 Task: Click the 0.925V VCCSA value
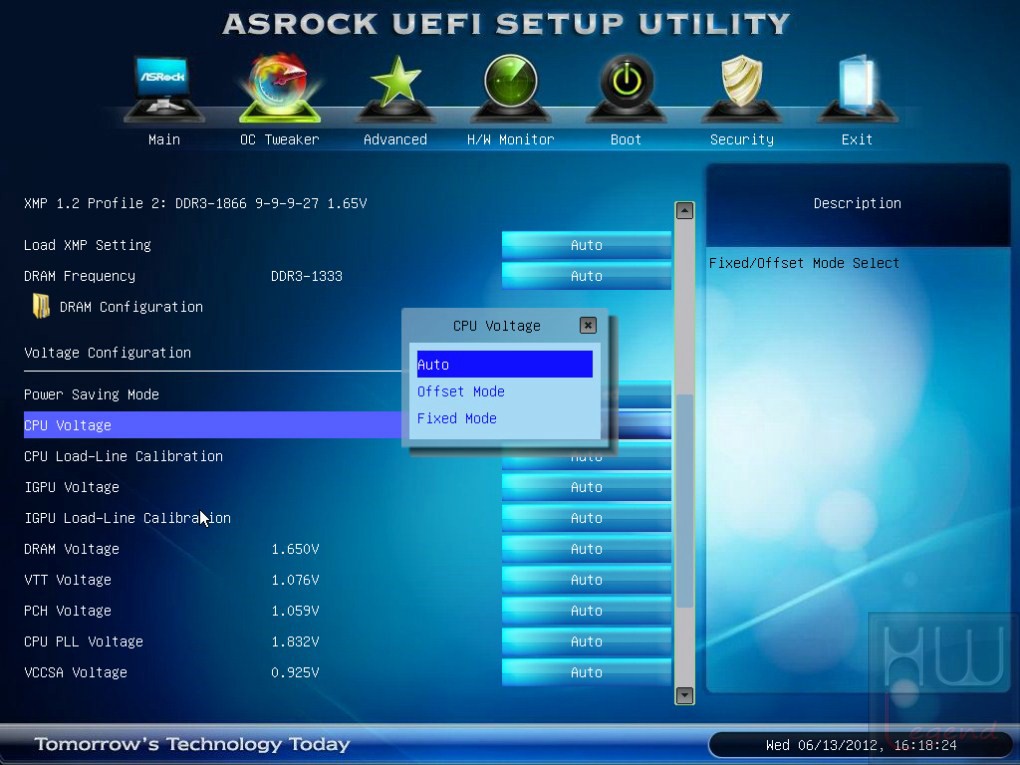[x=295, y=673]
